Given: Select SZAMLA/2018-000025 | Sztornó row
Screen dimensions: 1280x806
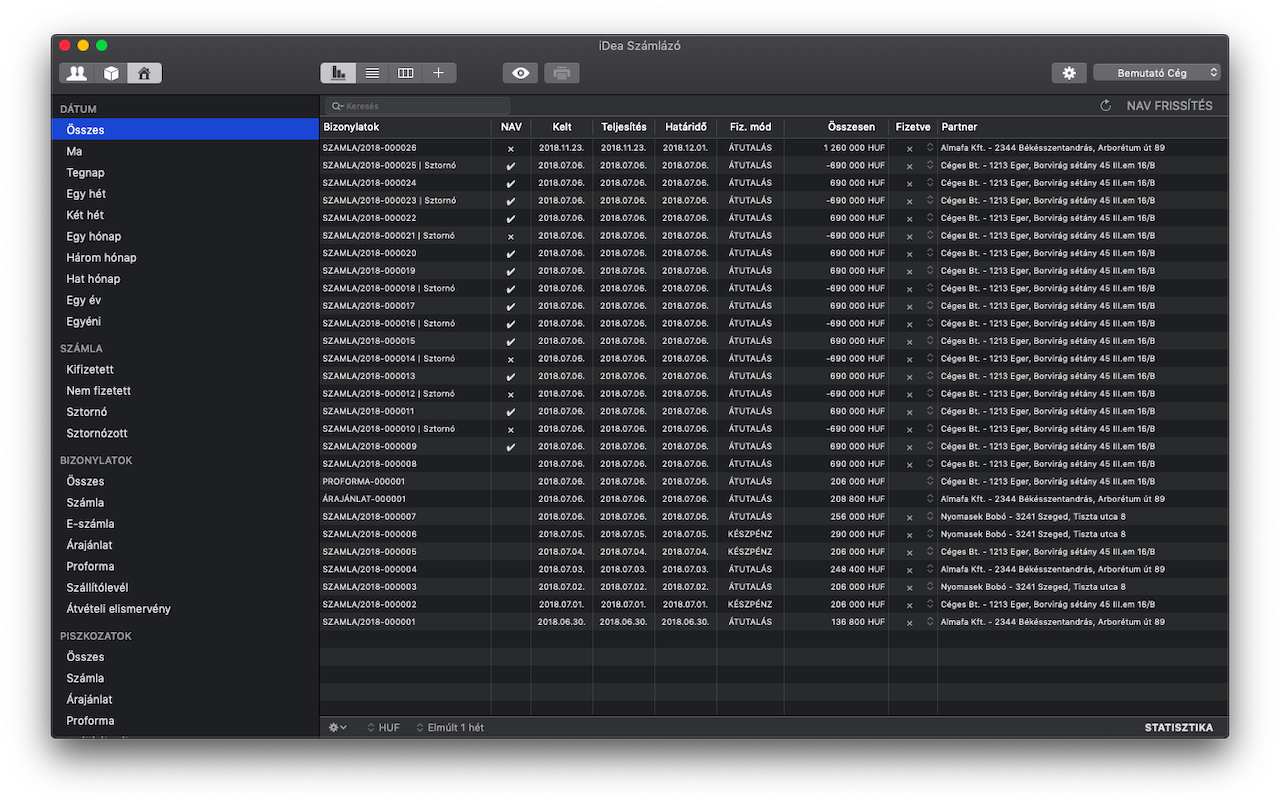Looking at the screenshot, I should (x=774, y=165).
